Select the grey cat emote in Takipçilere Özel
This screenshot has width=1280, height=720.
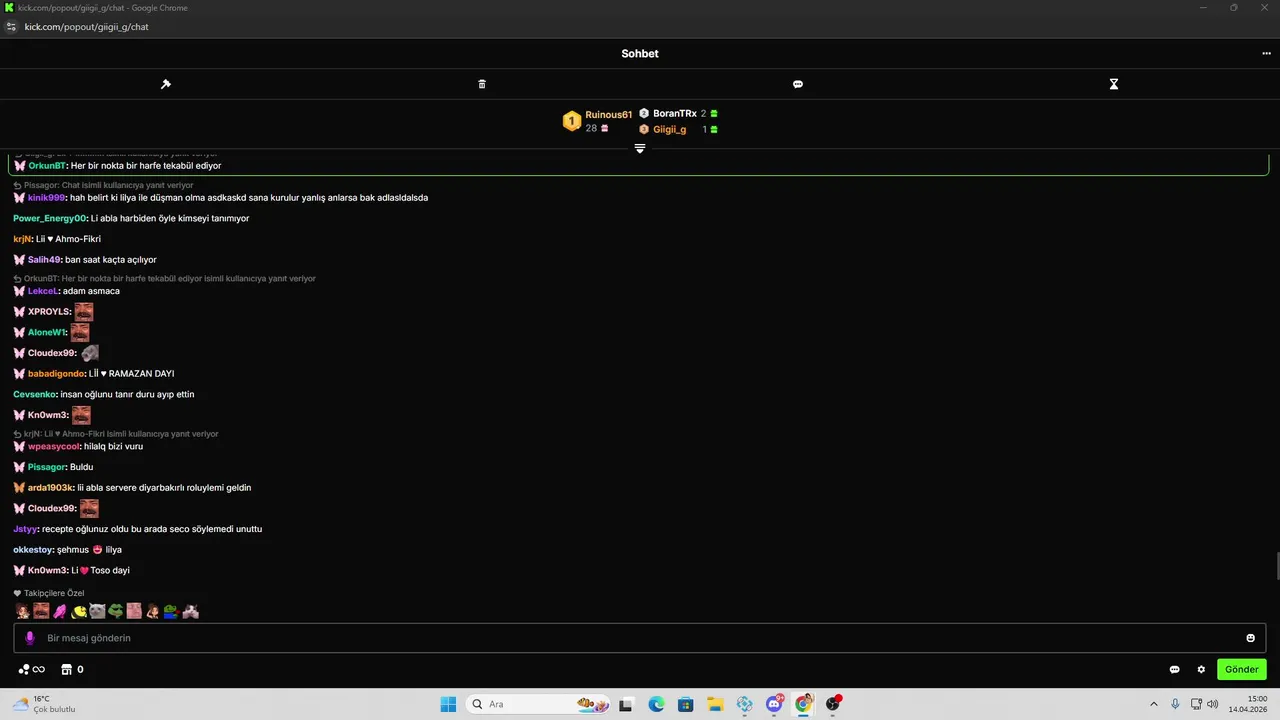97,611
